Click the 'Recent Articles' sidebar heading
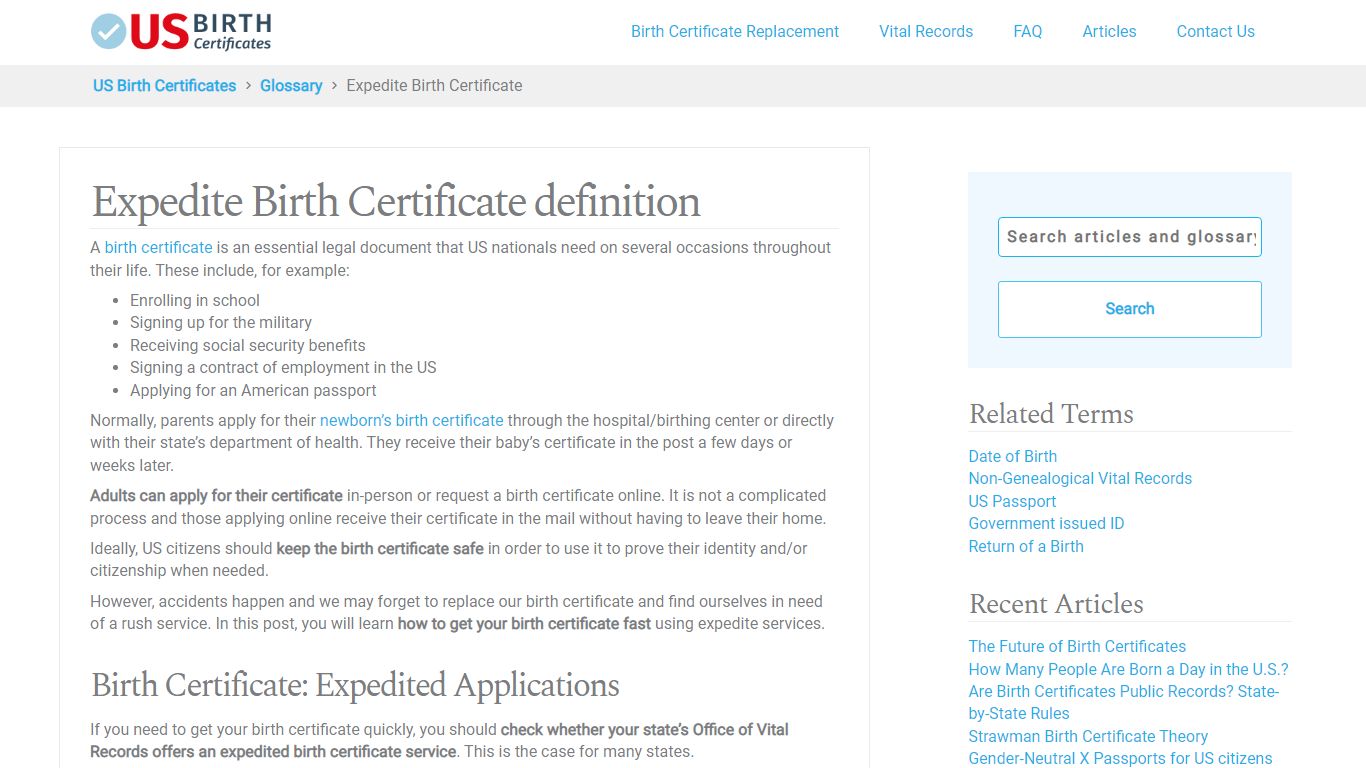This screenshot has width=1366, height=768. 1056,604
